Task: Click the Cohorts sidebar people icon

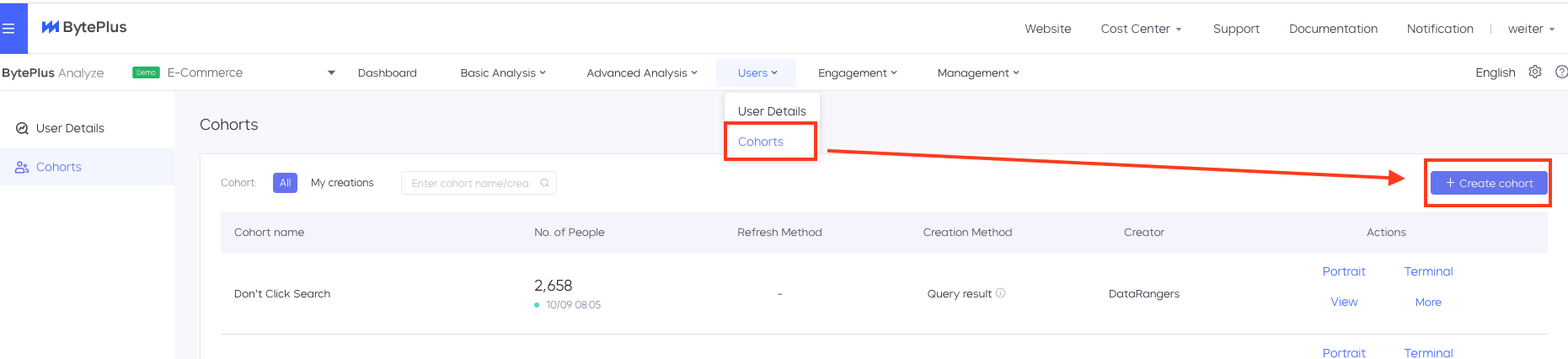Action: 22,167
